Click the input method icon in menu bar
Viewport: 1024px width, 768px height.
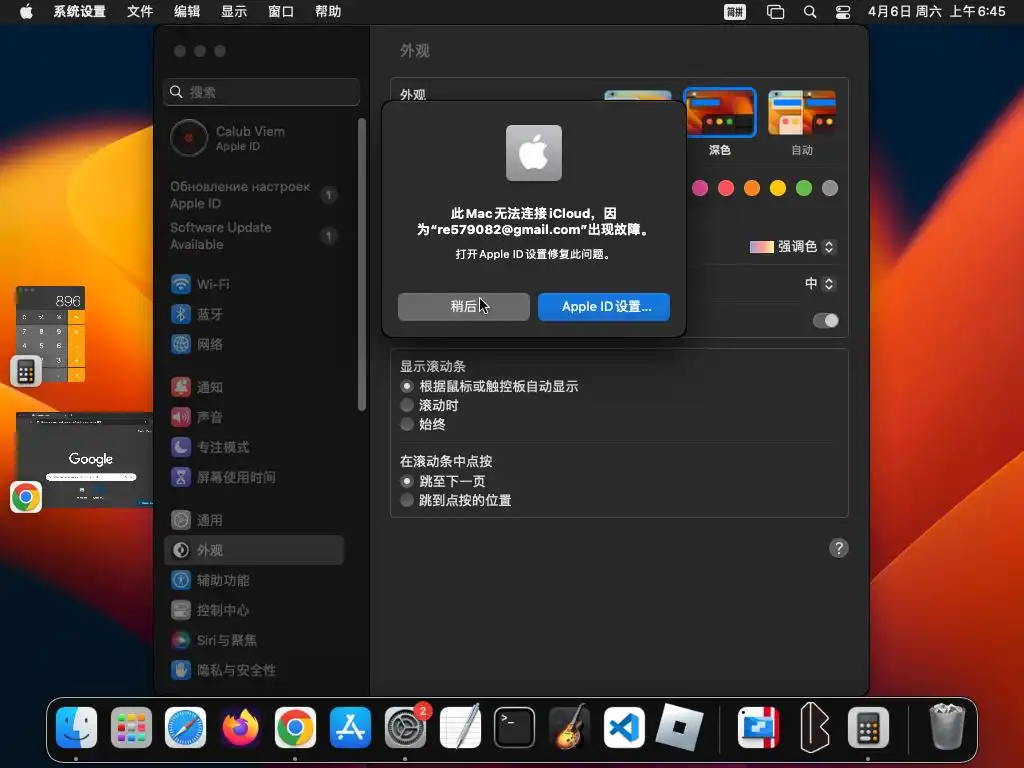[x=735, y=12]
